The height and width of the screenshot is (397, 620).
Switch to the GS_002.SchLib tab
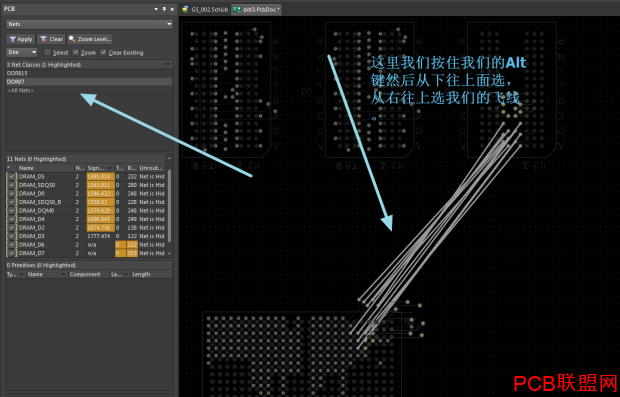(x=205, y=9)
